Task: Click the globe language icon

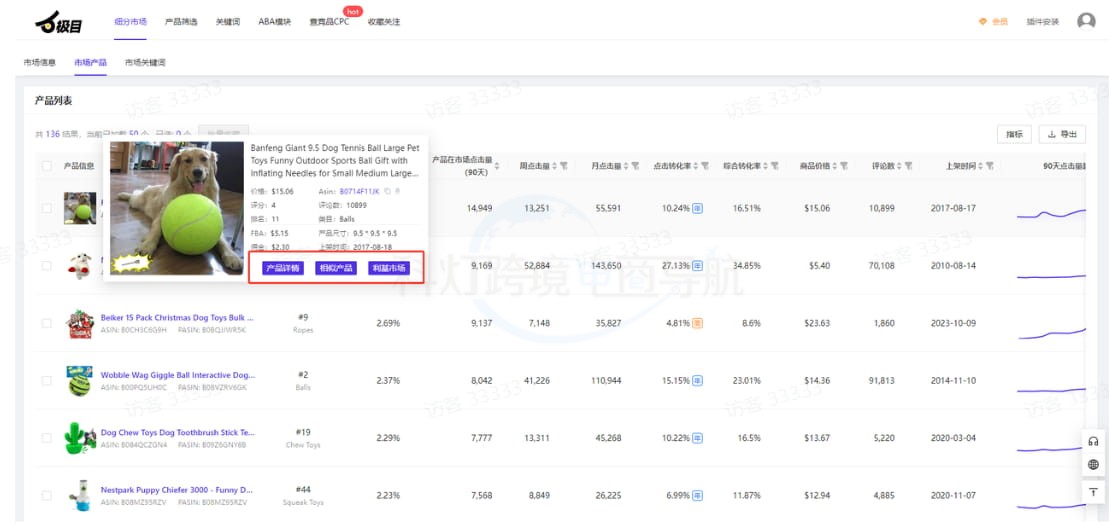Action: [1093, 465]
